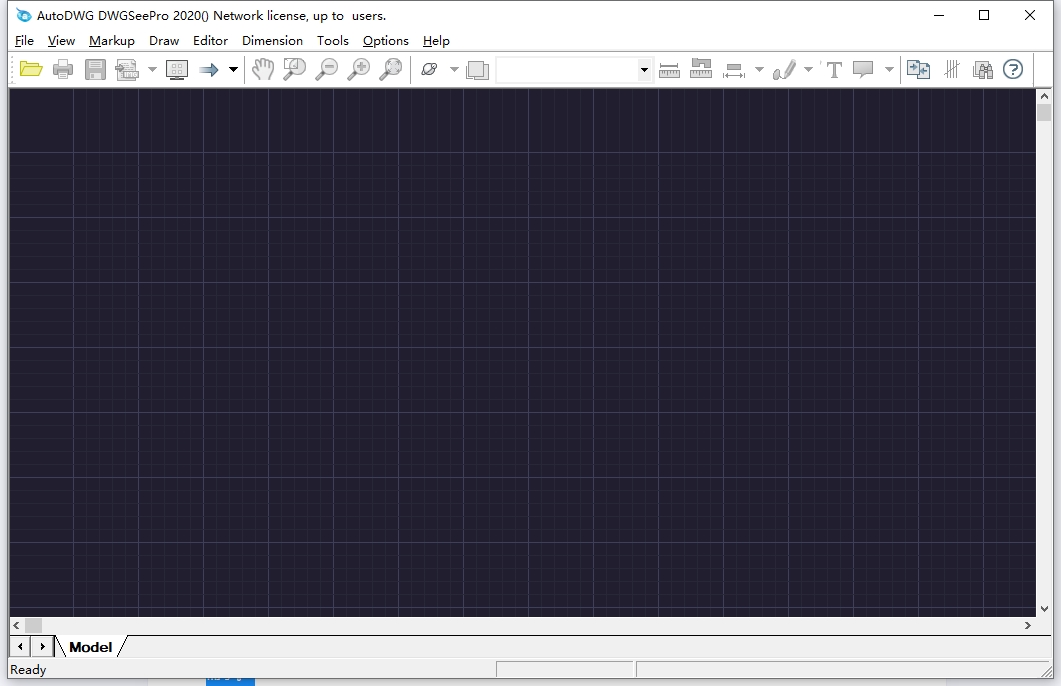The image size is (1061, 686).
Task: Click the binoculars find text icon
Action: coord(983,69)
